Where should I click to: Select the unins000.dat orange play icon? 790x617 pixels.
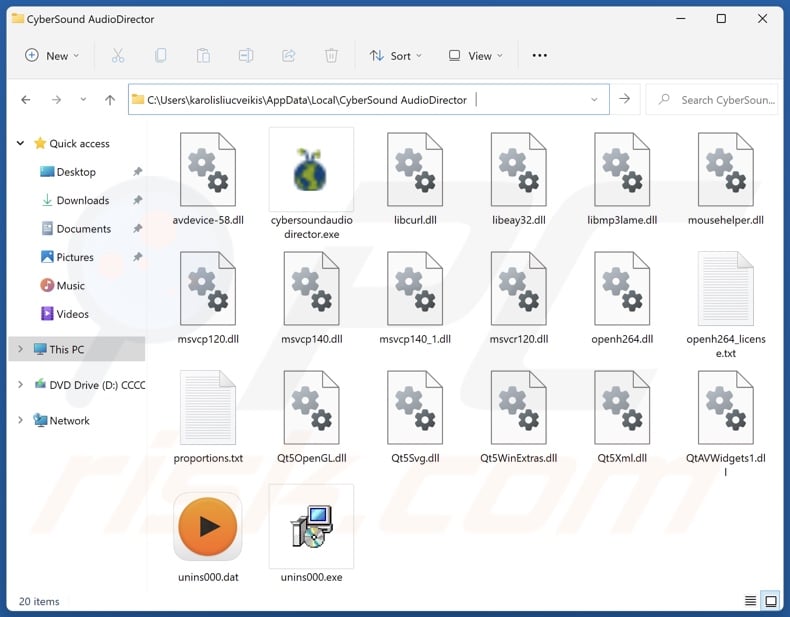[x=208, y=526]
